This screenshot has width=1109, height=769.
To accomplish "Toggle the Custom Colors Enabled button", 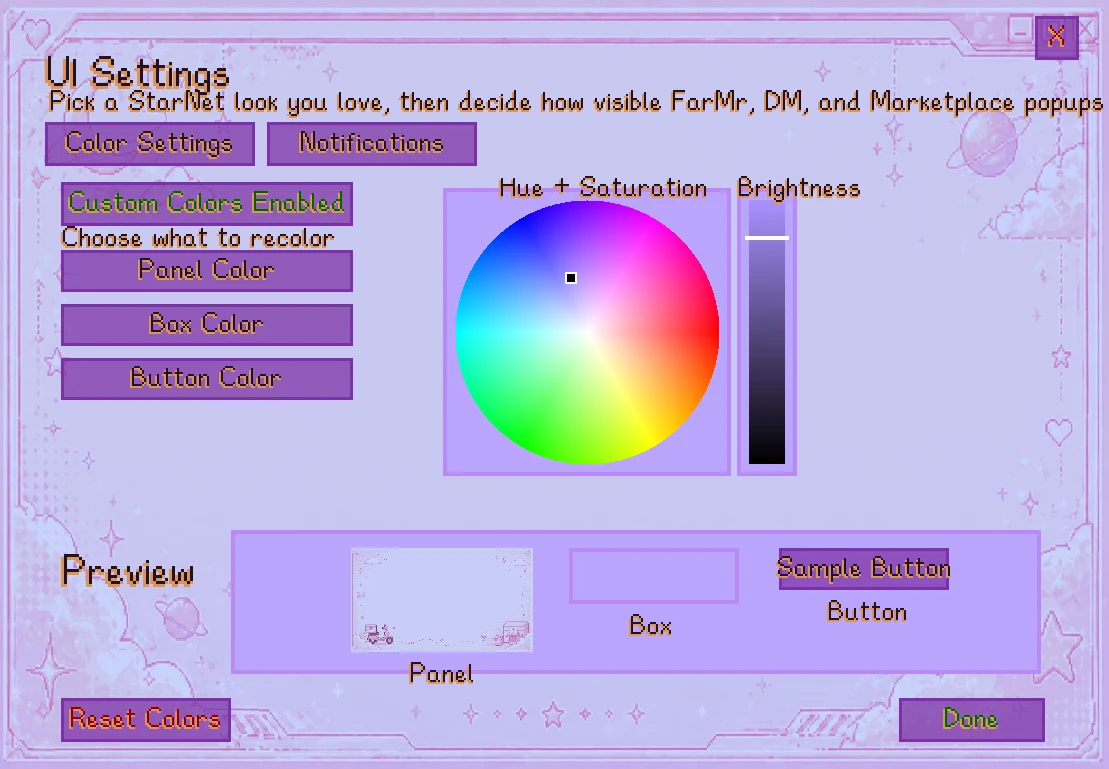I will tap(207, 204).
